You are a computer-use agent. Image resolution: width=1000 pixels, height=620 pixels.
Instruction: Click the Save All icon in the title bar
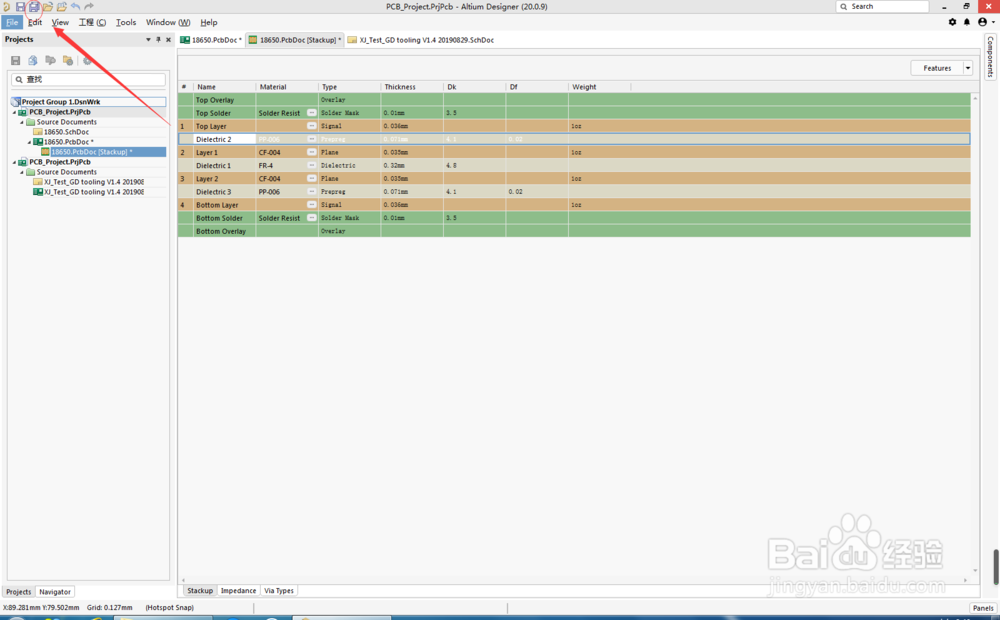coord(34,7)
